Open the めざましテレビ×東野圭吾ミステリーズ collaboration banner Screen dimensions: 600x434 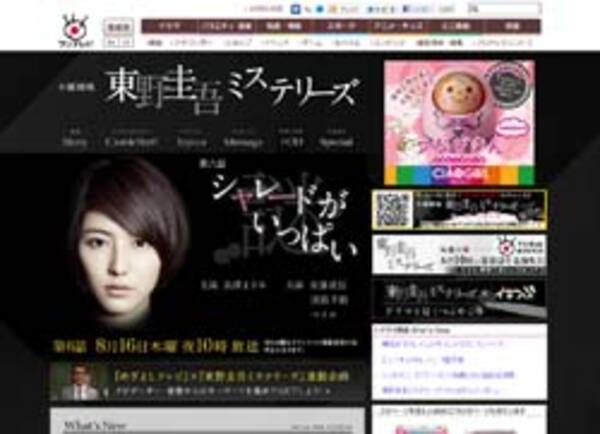tap(209, 382)
